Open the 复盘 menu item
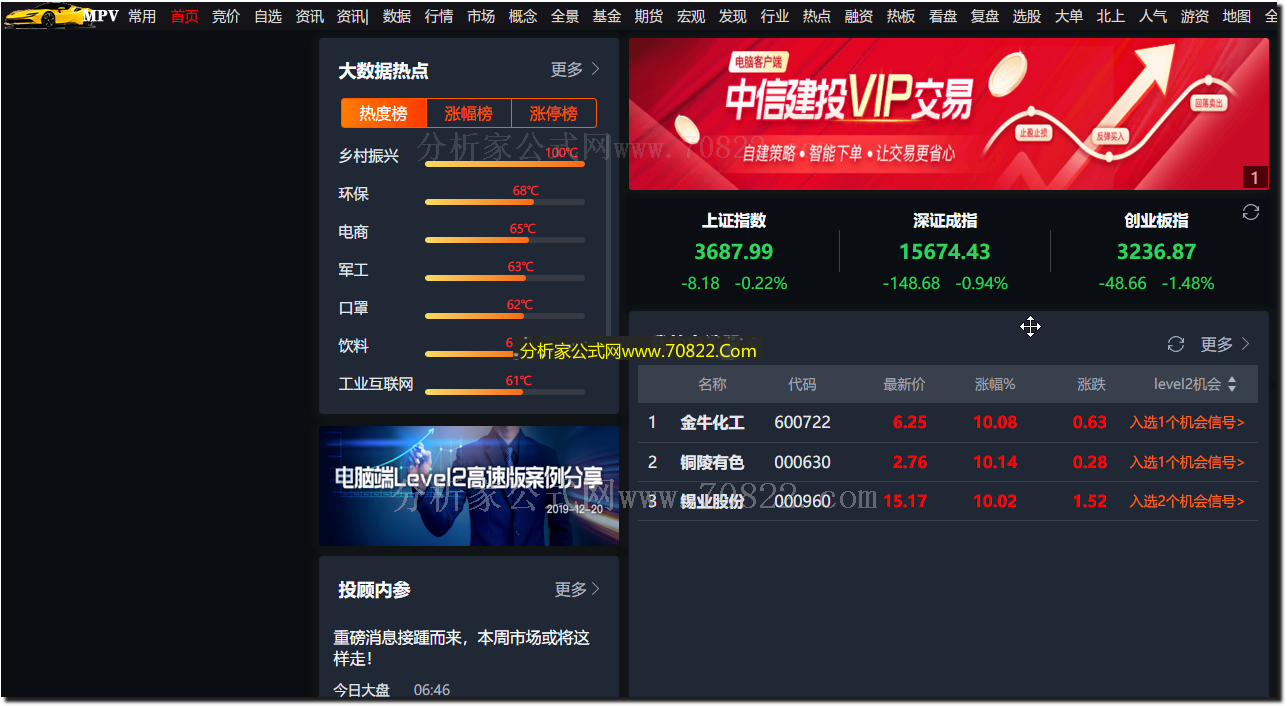 [985, 16]
